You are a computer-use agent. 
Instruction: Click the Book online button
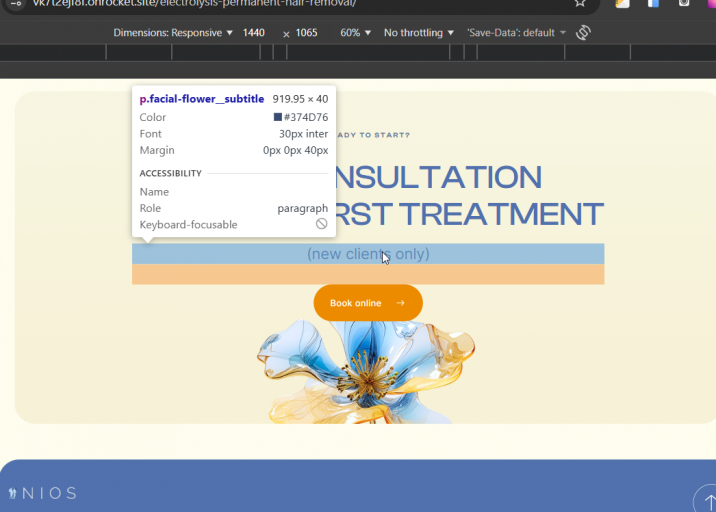368,303
